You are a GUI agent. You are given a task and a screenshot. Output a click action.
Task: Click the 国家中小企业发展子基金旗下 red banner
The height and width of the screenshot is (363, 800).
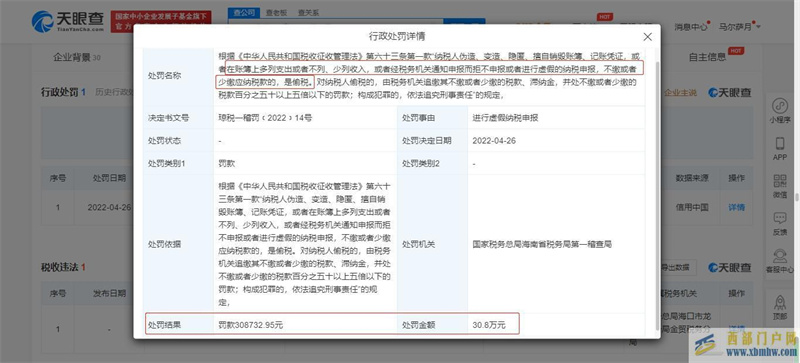coord(161,21)
